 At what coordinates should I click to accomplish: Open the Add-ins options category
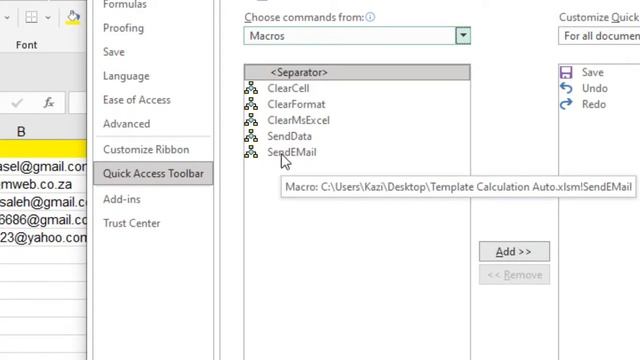click(122, 199)
